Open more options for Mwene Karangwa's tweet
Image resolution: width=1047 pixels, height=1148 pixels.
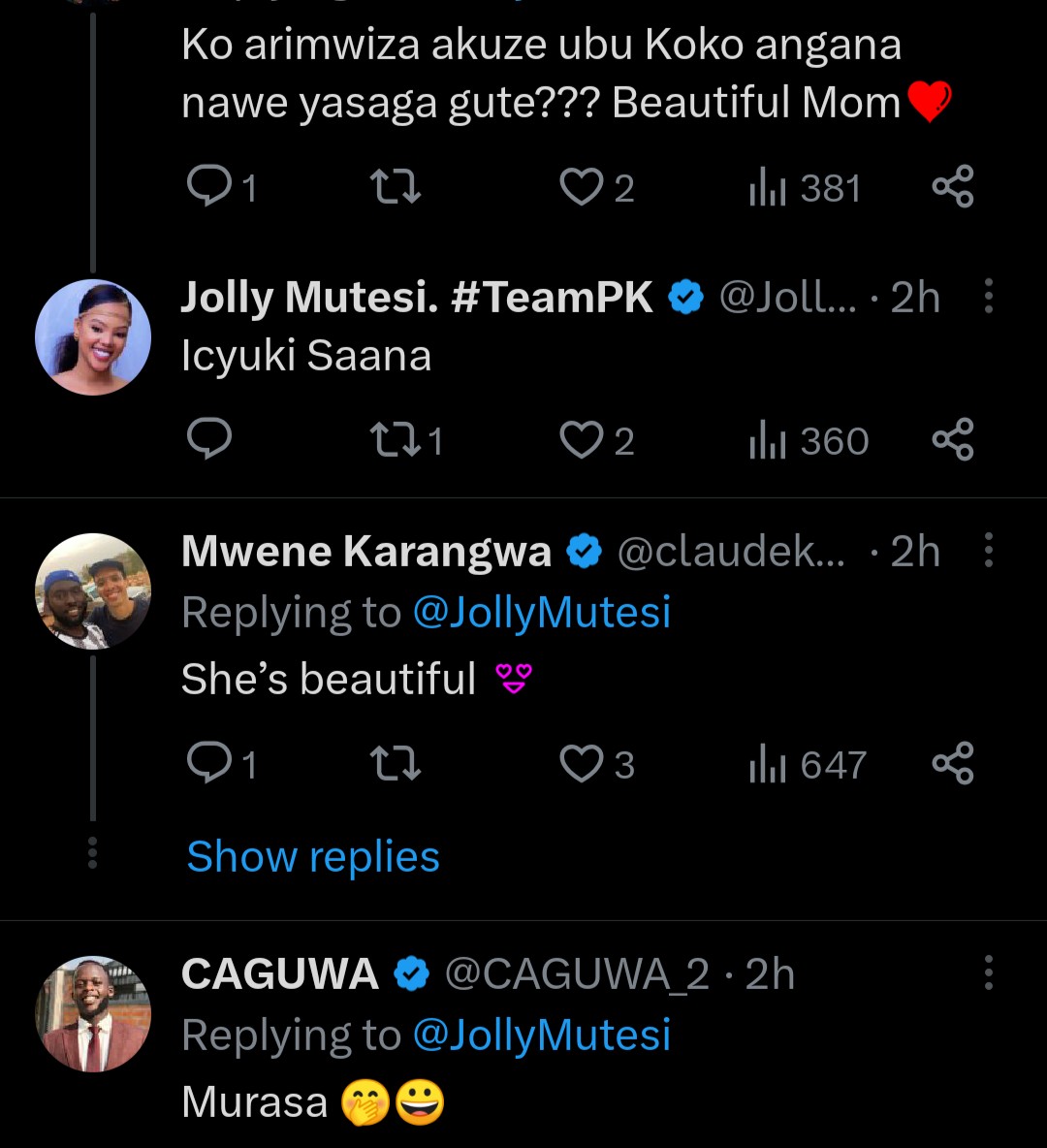(x=988, y=551)
